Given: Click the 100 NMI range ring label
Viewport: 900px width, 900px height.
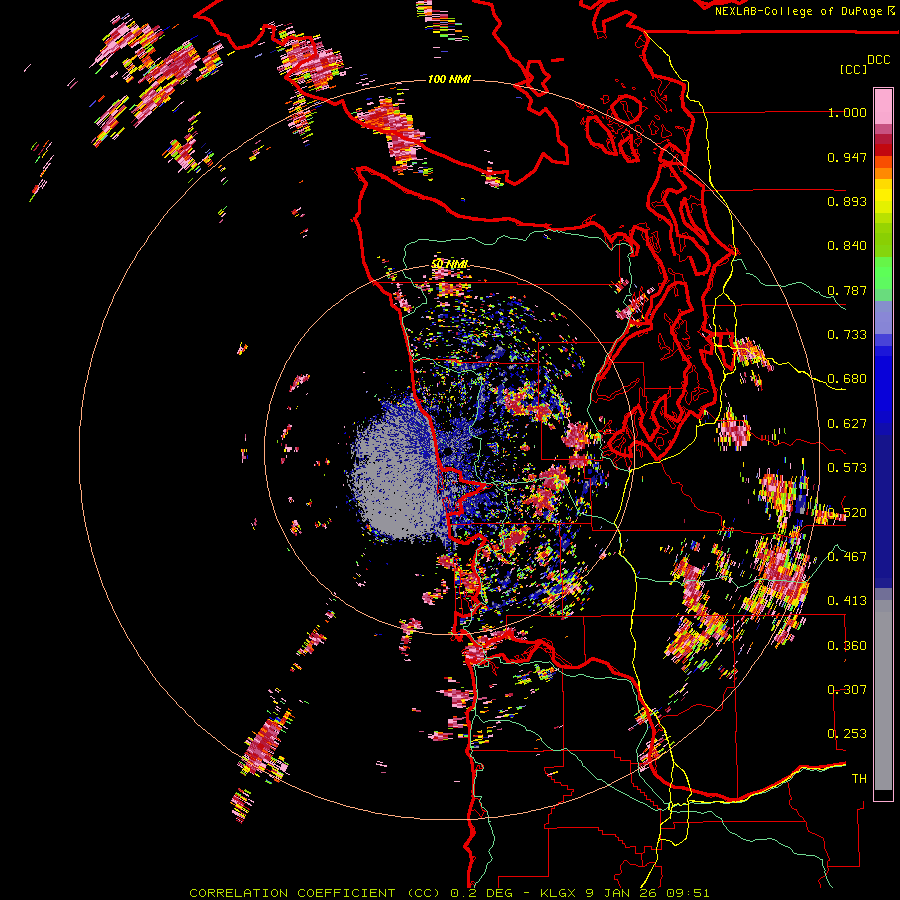Looking at the screenshot, I should pos(449,79).
